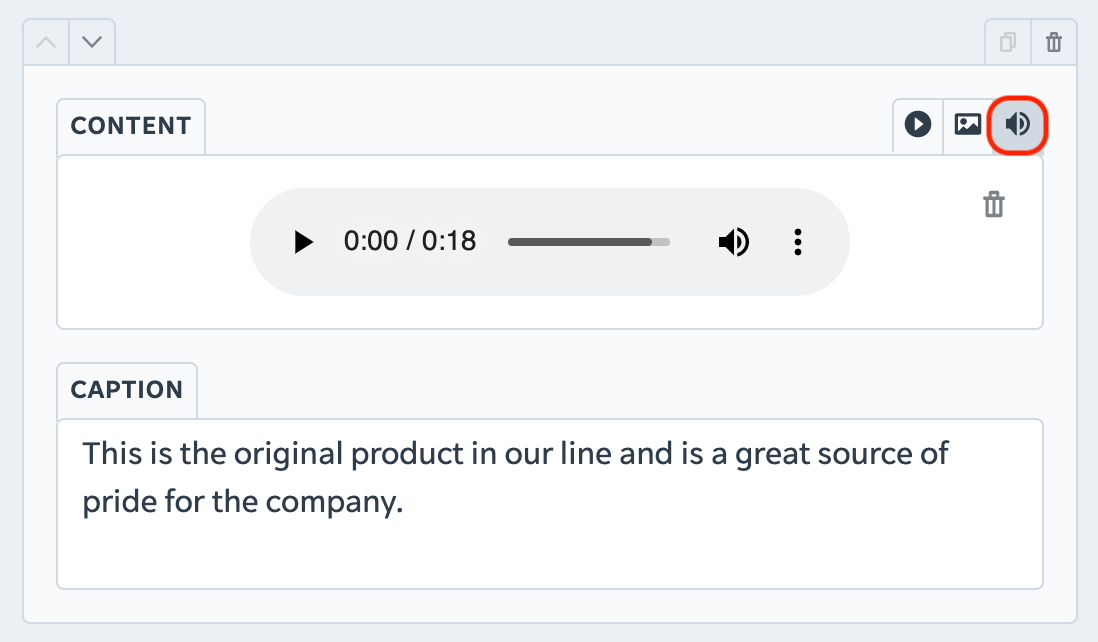Screen dimensions: 1098x642
Task: Play the audio clip
Action: (x=303, y=242)
